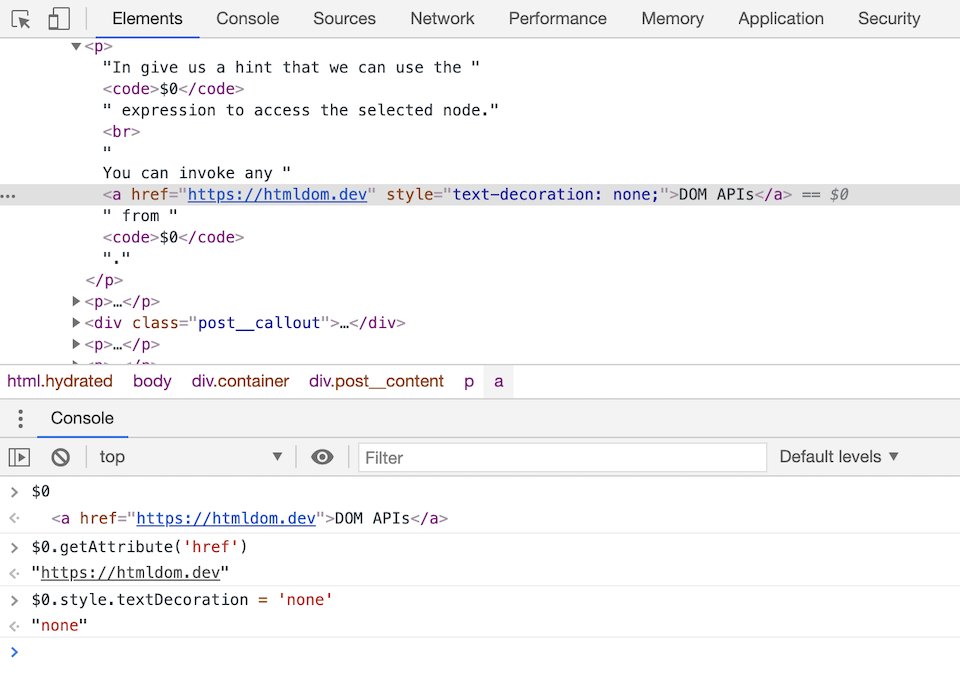The image size is (960, 675).
Task: Click htmldom.dev link in $0 console output
Action: point(226,519)
